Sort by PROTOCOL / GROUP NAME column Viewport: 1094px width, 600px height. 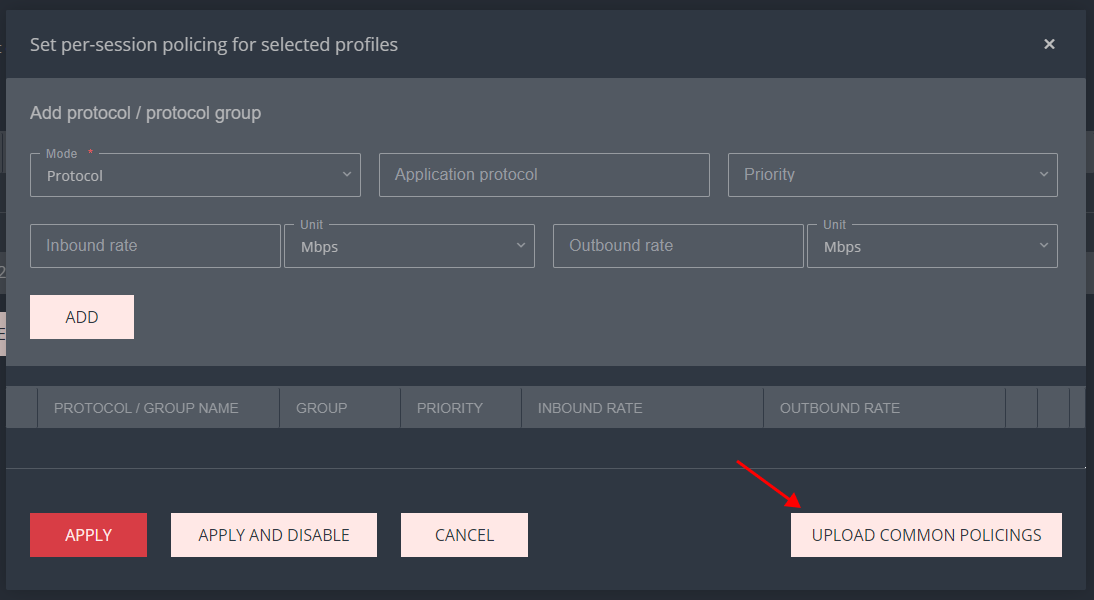pyautogui.click(x=146, y=408)
